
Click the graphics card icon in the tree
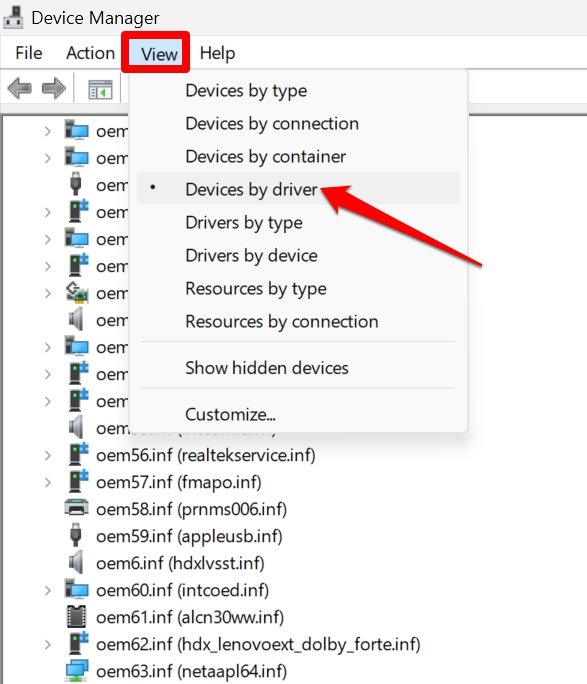coord(77,293)
